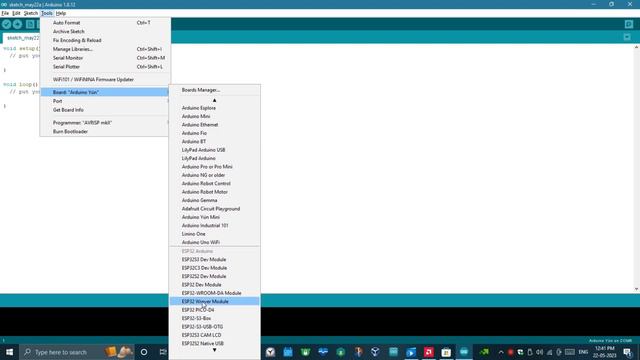Select the LilyPad Arduino board
The image size is (640, 360).
click(x=215, y=158)
